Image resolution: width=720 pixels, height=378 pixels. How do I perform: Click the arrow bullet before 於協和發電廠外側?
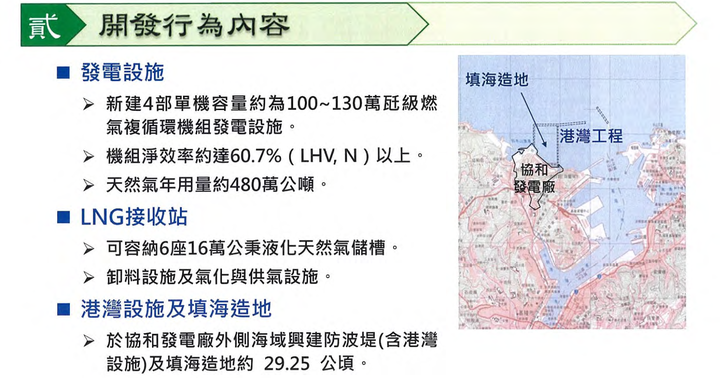[88, 342]
